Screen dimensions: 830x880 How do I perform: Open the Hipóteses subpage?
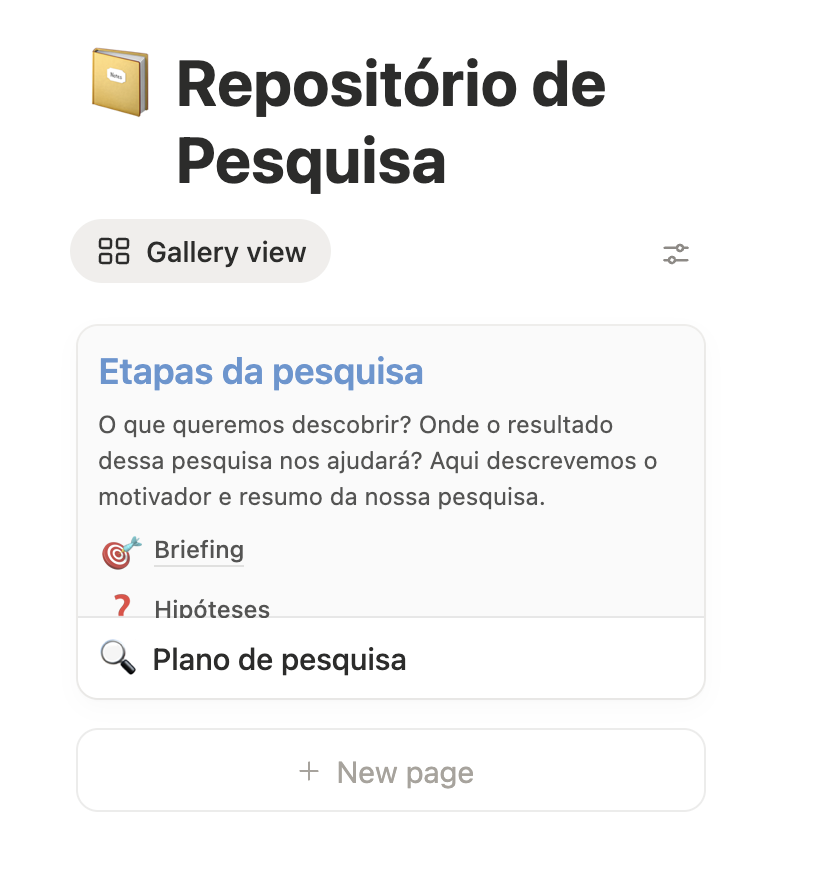[212, 608]
